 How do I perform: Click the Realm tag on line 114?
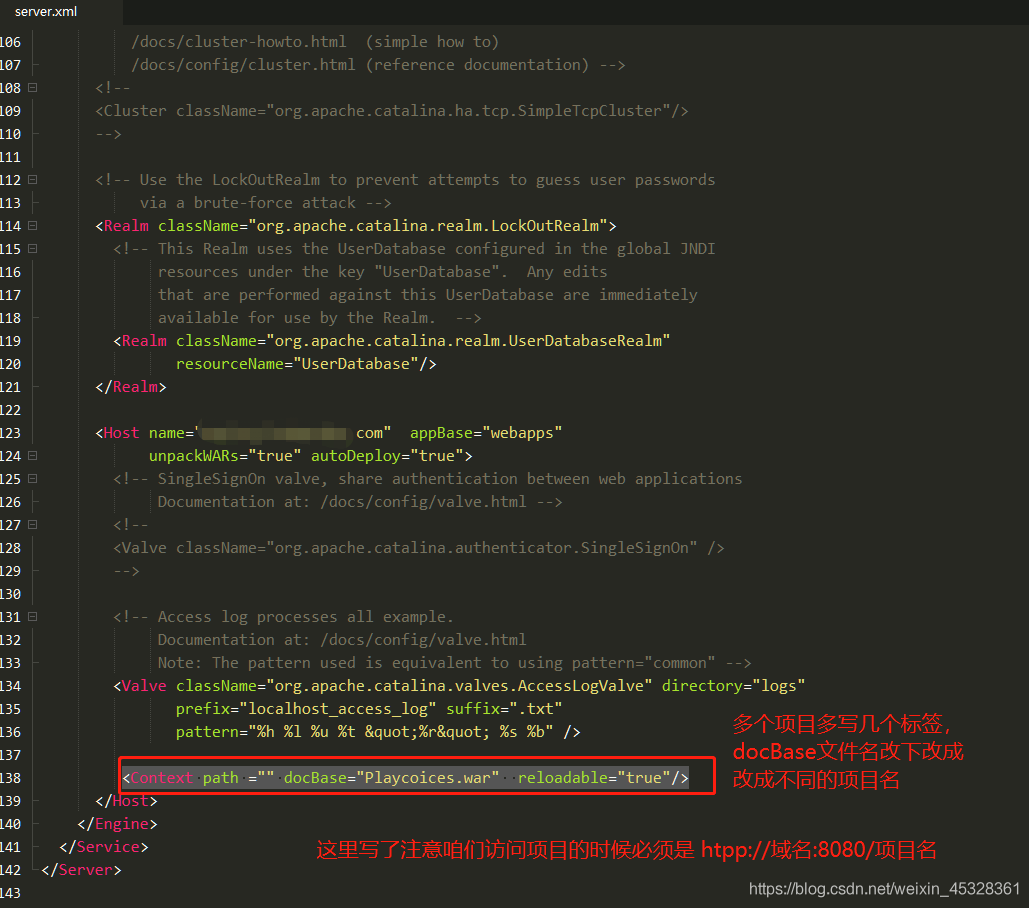click(x=126, y=226)
